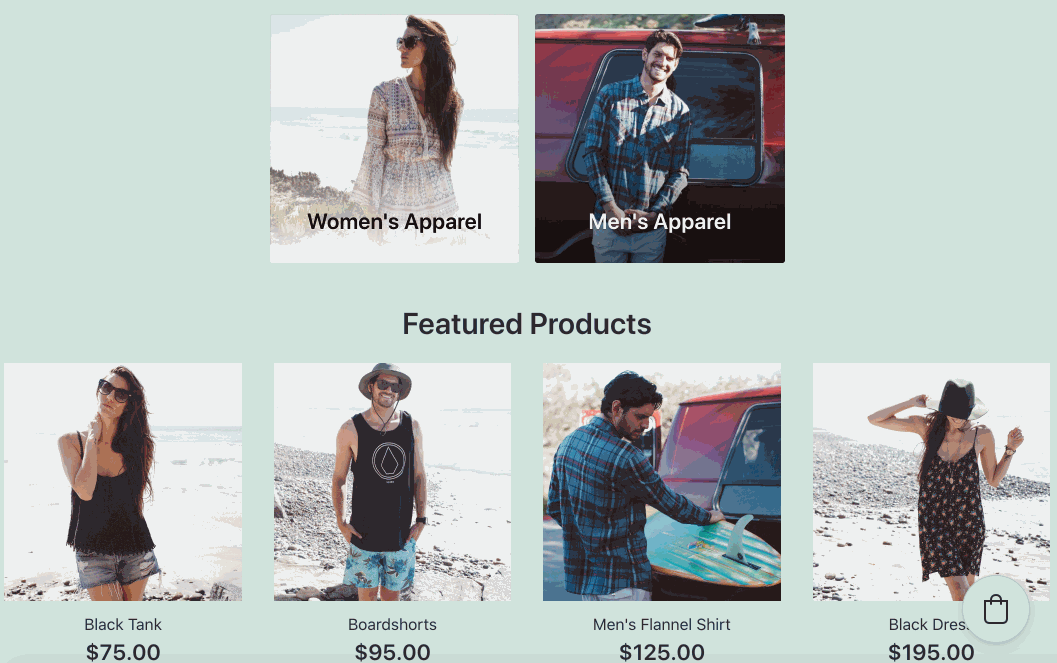View the Black Dress product photo
The height and width of the screenshot is (663, 1057).
pos(932,482)
